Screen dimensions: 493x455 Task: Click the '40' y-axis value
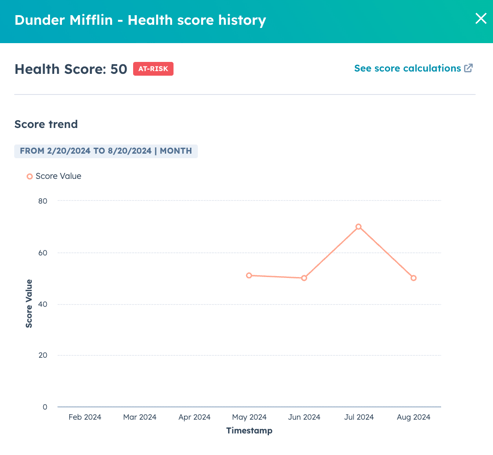pyautogui.click(x=43, y=304)
